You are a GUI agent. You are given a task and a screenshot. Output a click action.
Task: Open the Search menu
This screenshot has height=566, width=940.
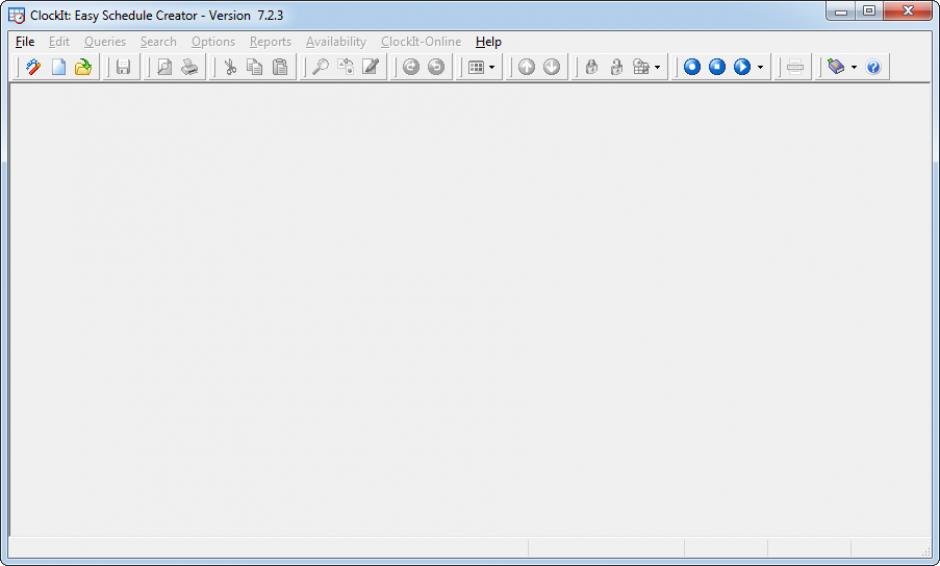158,41
